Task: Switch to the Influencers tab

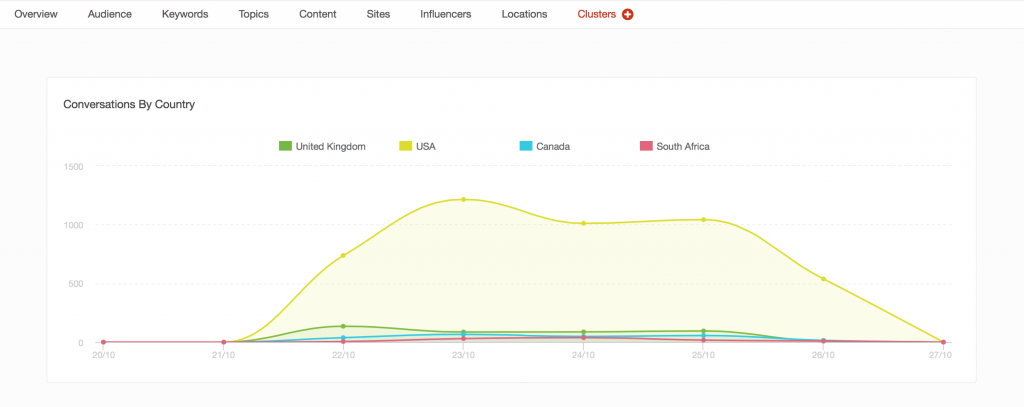Action: tap(446, 15)
